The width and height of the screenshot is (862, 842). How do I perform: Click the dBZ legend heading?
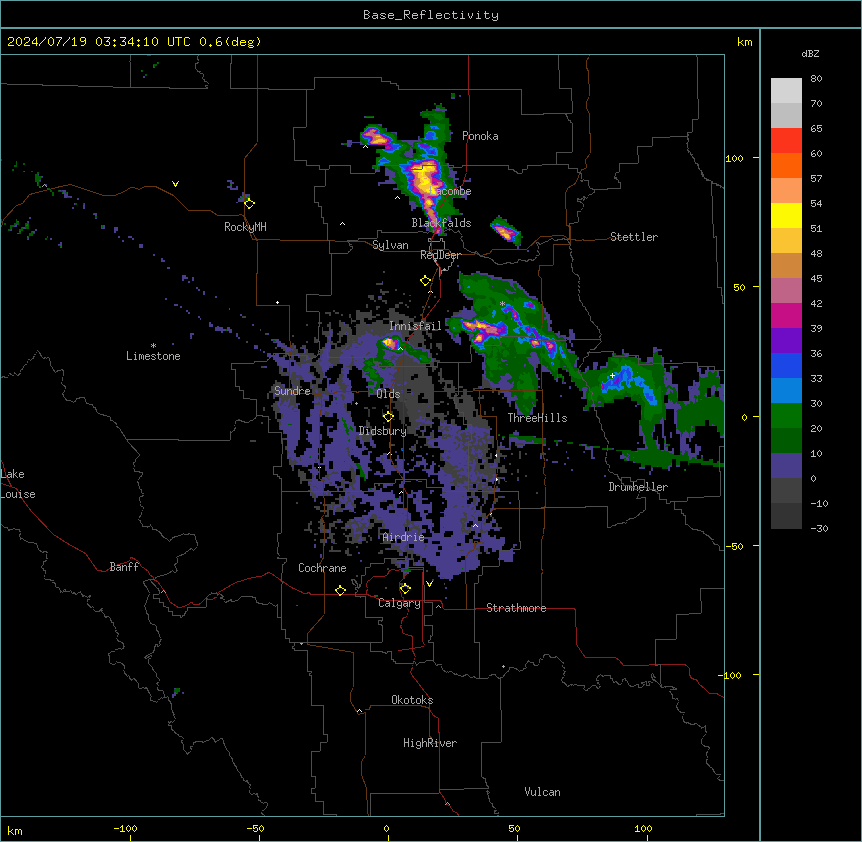[x=810, y=54]
